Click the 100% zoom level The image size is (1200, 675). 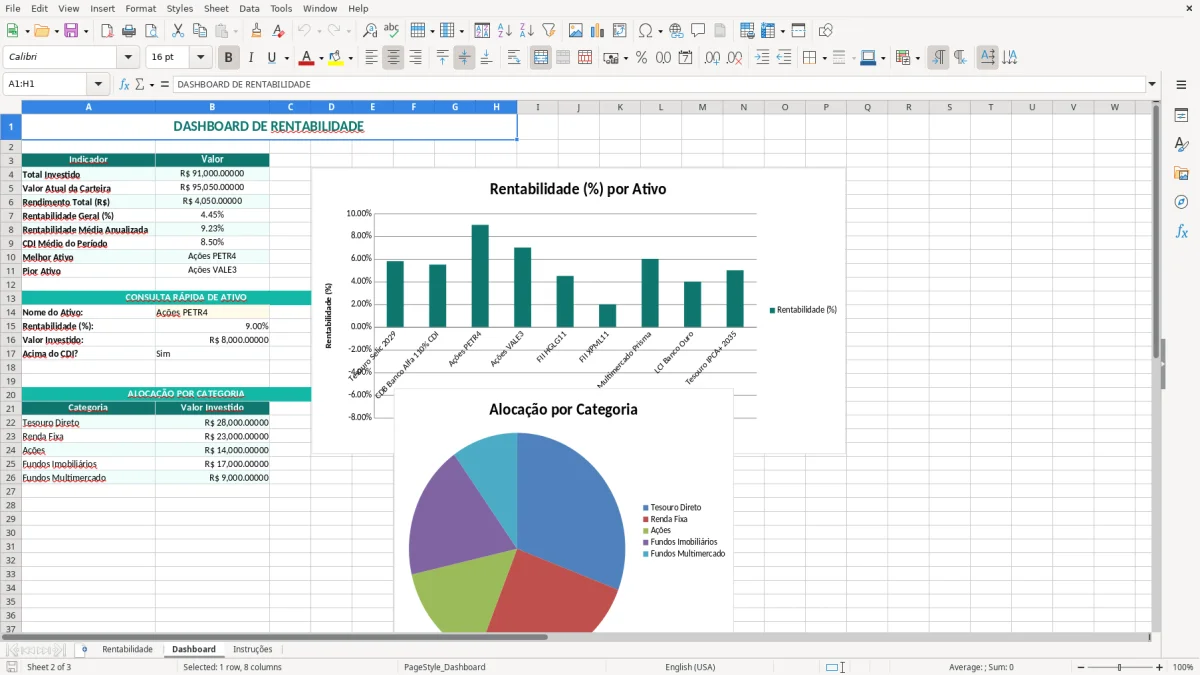point(1182,667)
